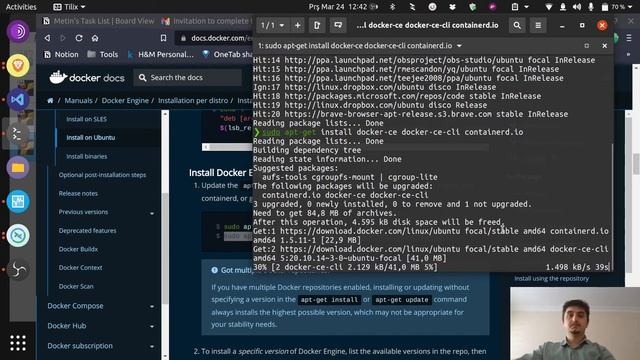Open Release notes in sidebar
The width and height of the screenshot is (640, 360).
(78, 193)
